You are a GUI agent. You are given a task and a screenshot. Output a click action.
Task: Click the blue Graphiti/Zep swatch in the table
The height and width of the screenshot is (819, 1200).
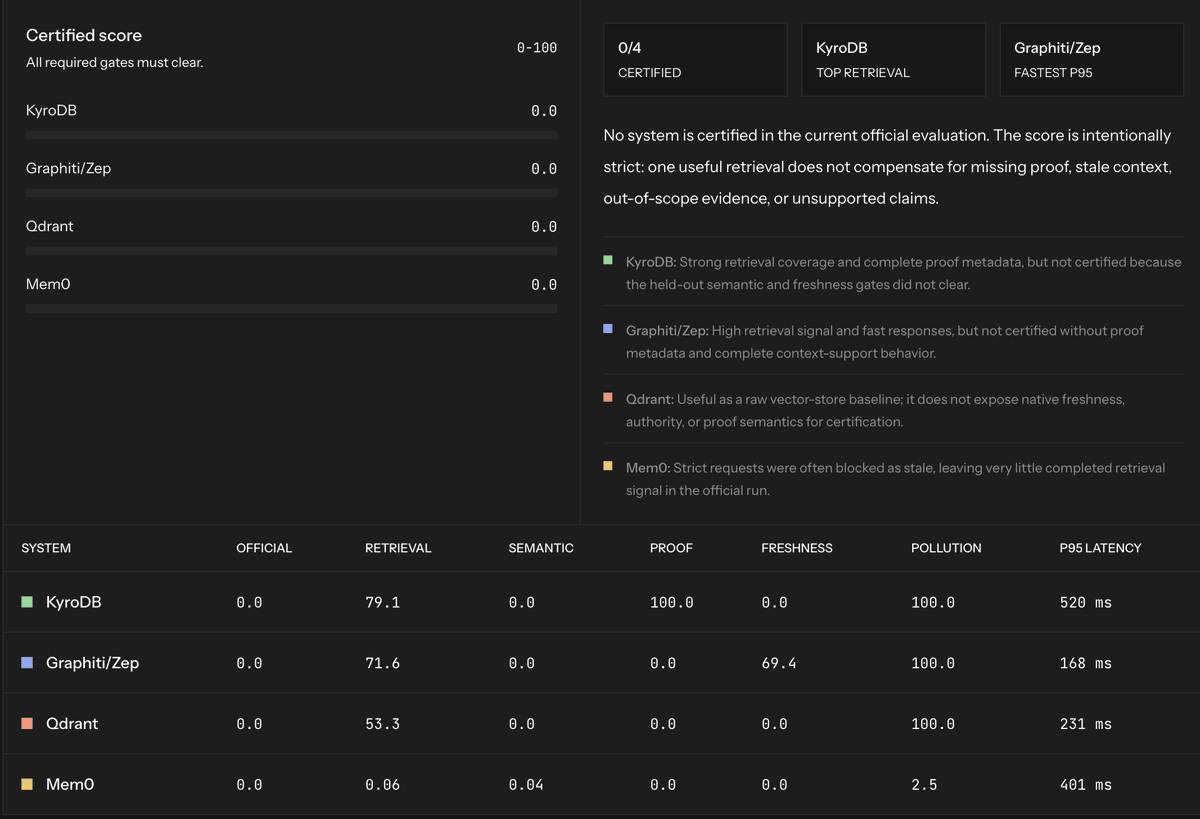[x=27, y=663]
